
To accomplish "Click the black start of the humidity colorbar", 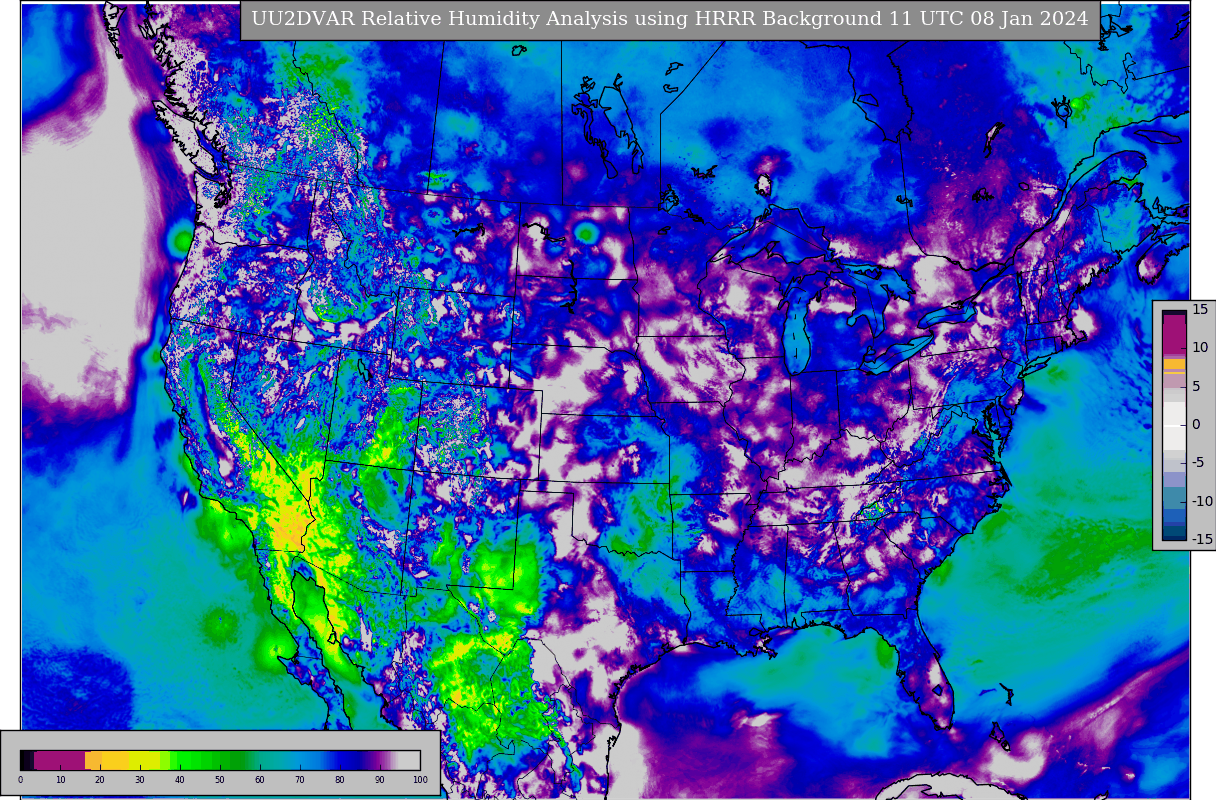I will point(27,760).
